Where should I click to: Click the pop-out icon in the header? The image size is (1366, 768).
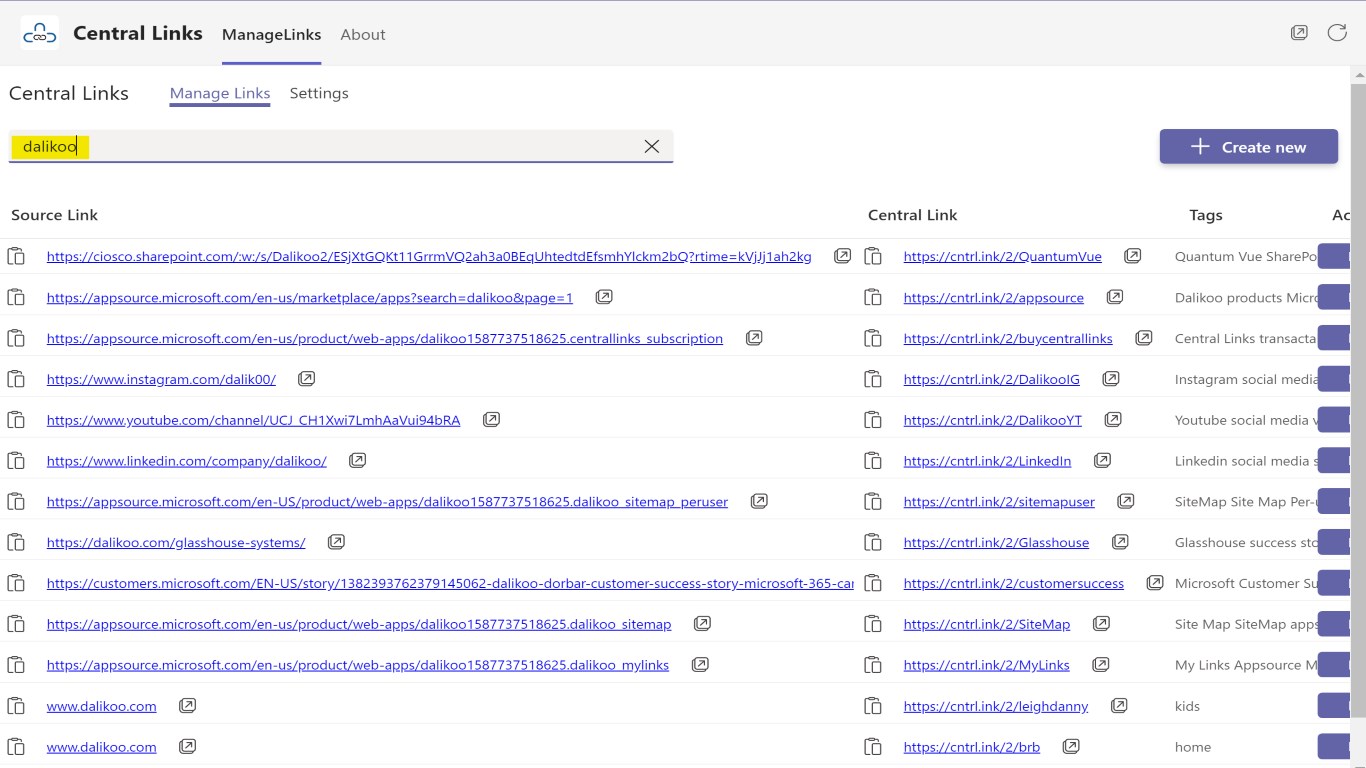1299,33
